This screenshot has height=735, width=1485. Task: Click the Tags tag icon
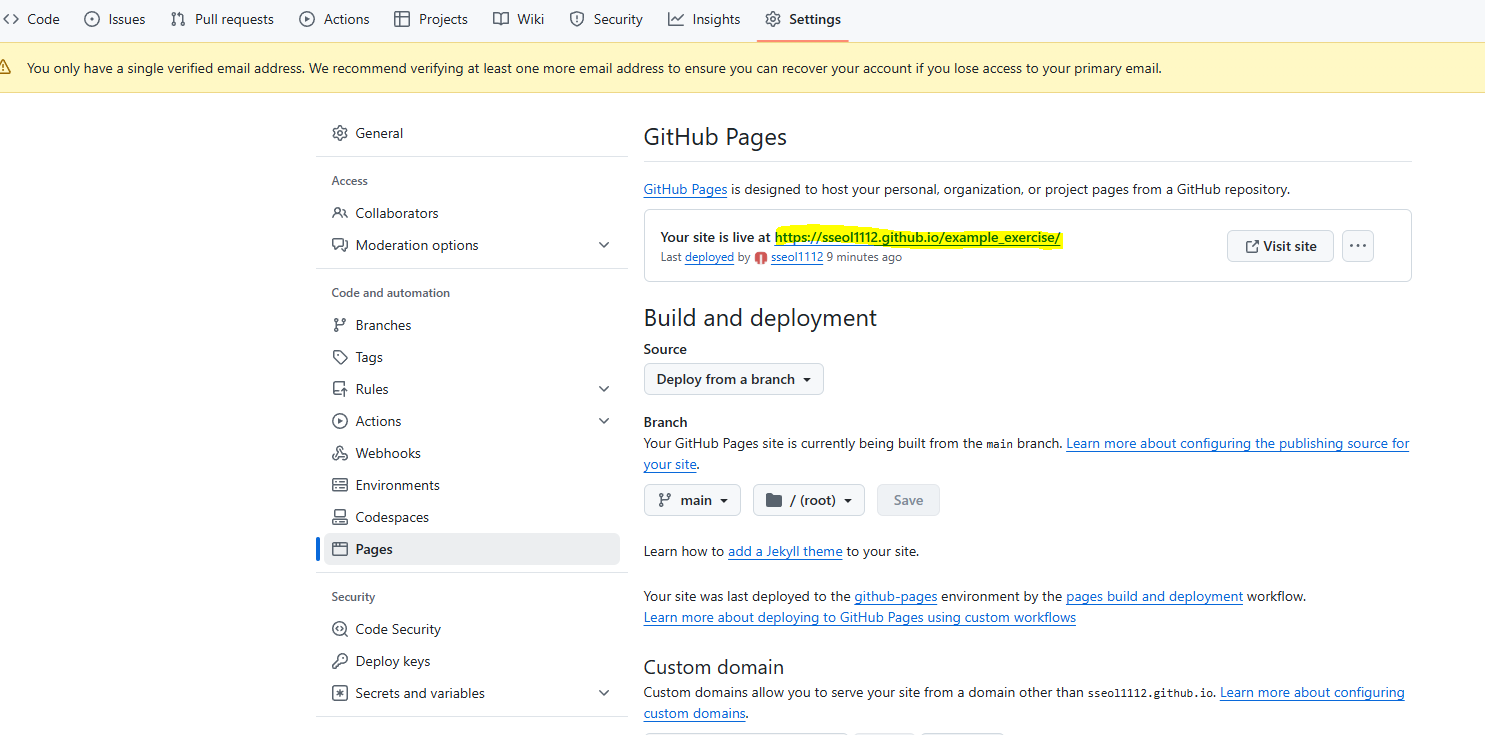[340, 357]
